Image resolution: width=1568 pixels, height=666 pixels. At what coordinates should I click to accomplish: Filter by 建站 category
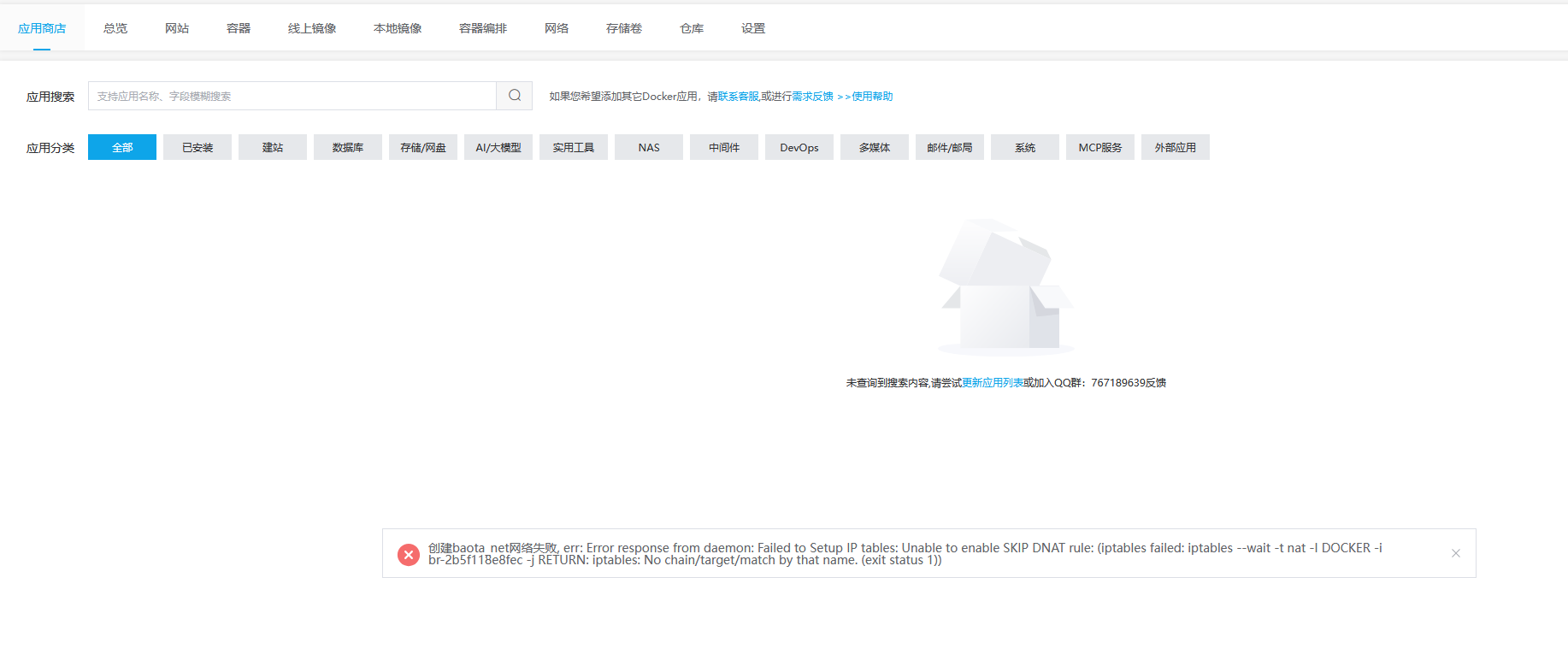click(x=273, y=147)
